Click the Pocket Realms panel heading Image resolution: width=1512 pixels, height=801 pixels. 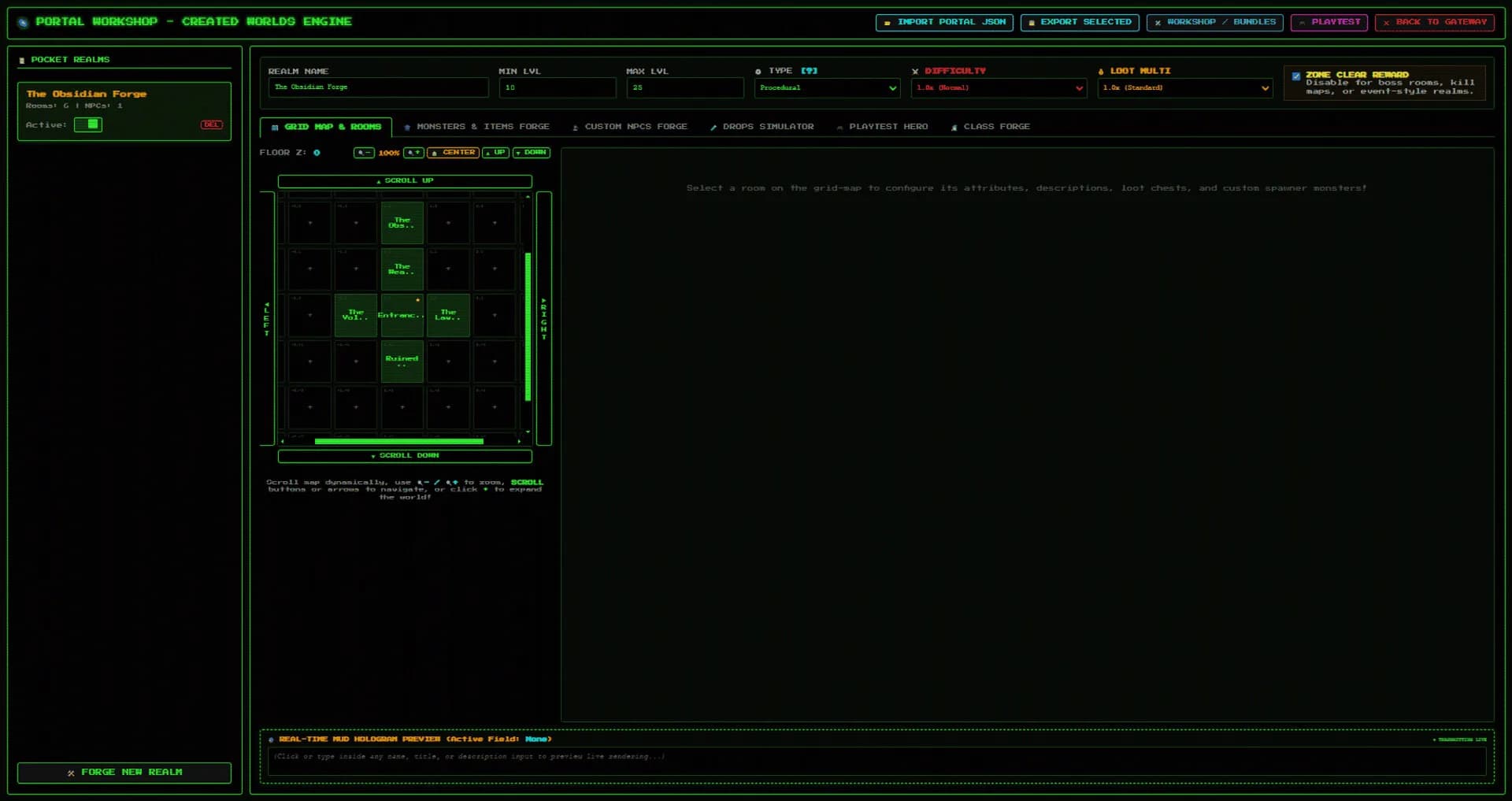click(70, 60)
